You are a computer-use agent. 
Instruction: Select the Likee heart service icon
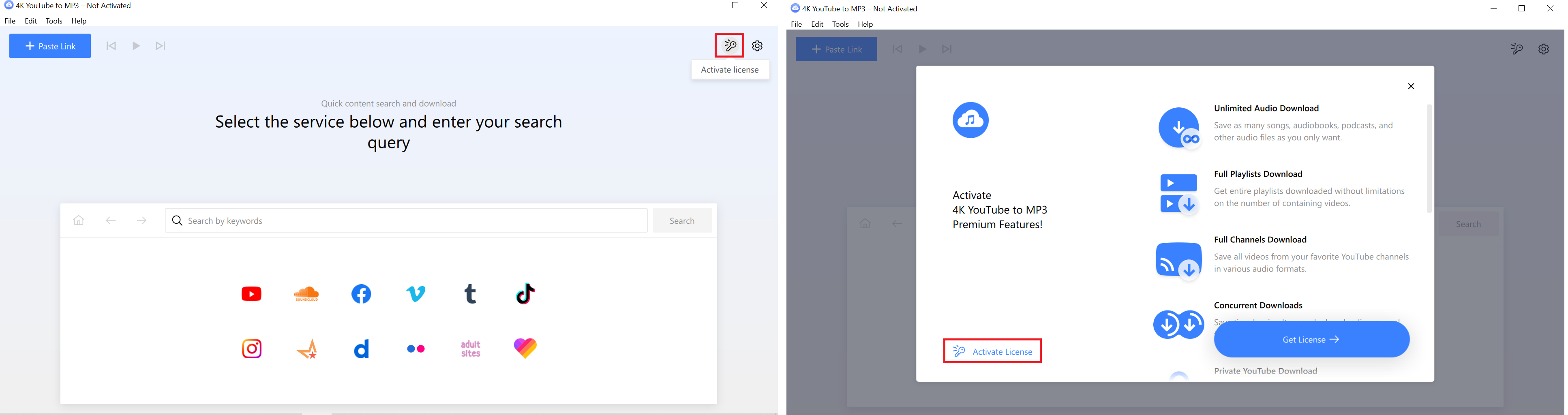(525, 348)
